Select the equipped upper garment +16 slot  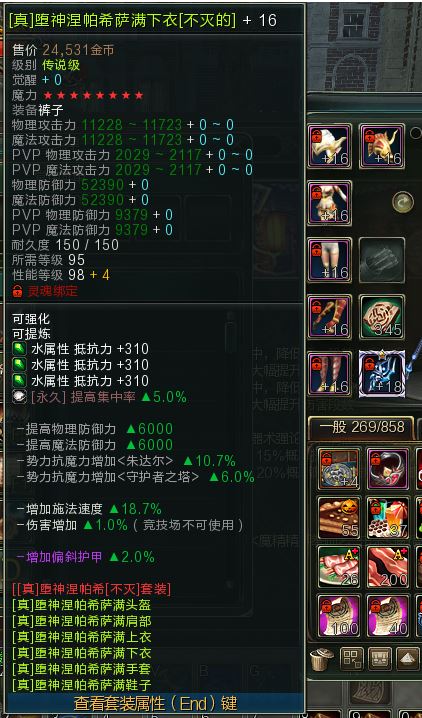330,203
